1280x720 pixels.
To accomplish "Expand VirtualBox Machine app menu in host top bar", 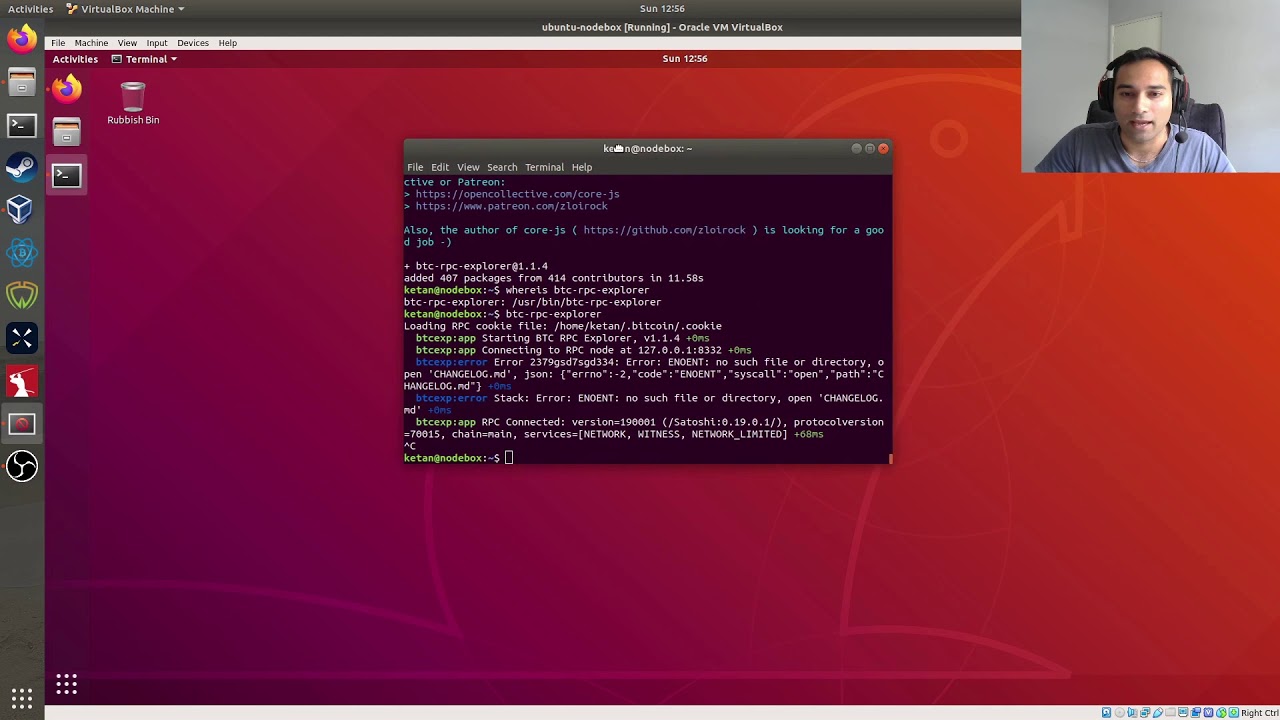I will click(125, 9).
